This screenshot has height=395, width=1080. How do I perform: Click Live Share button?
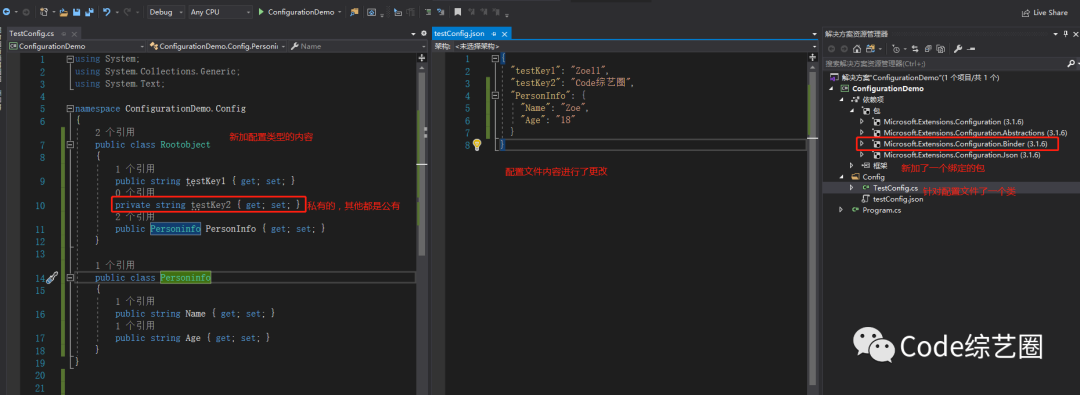(1045, 12)
